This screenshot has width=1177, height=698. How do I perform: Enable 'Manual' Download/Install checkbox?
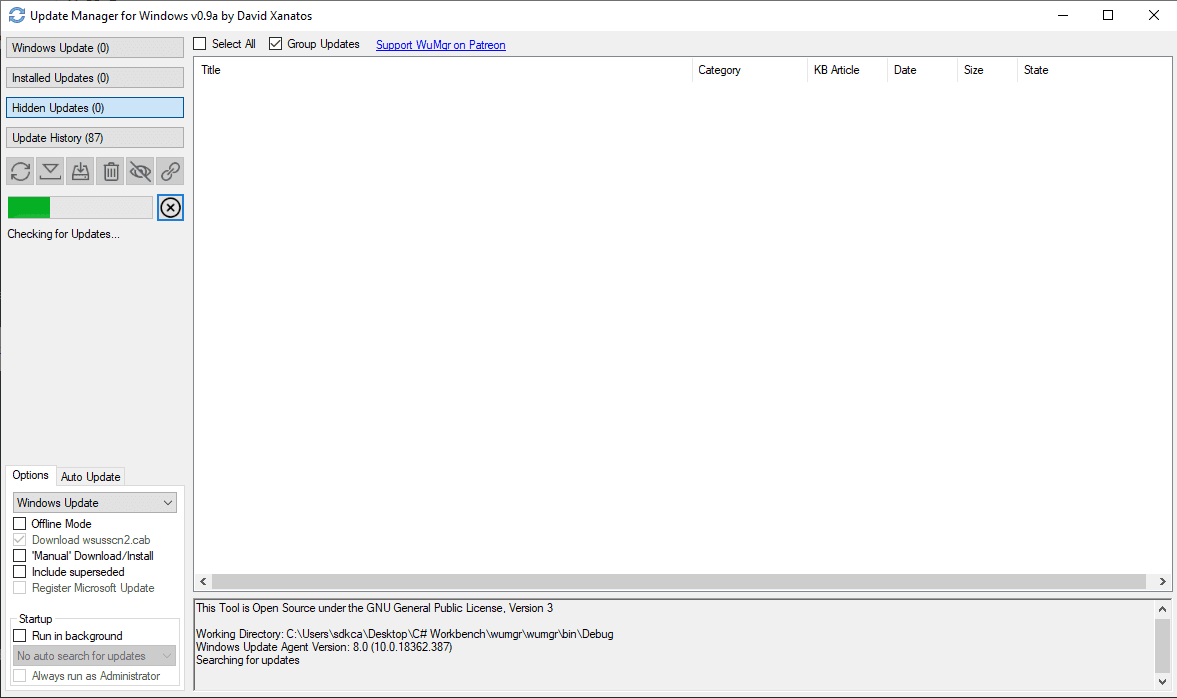20,555
